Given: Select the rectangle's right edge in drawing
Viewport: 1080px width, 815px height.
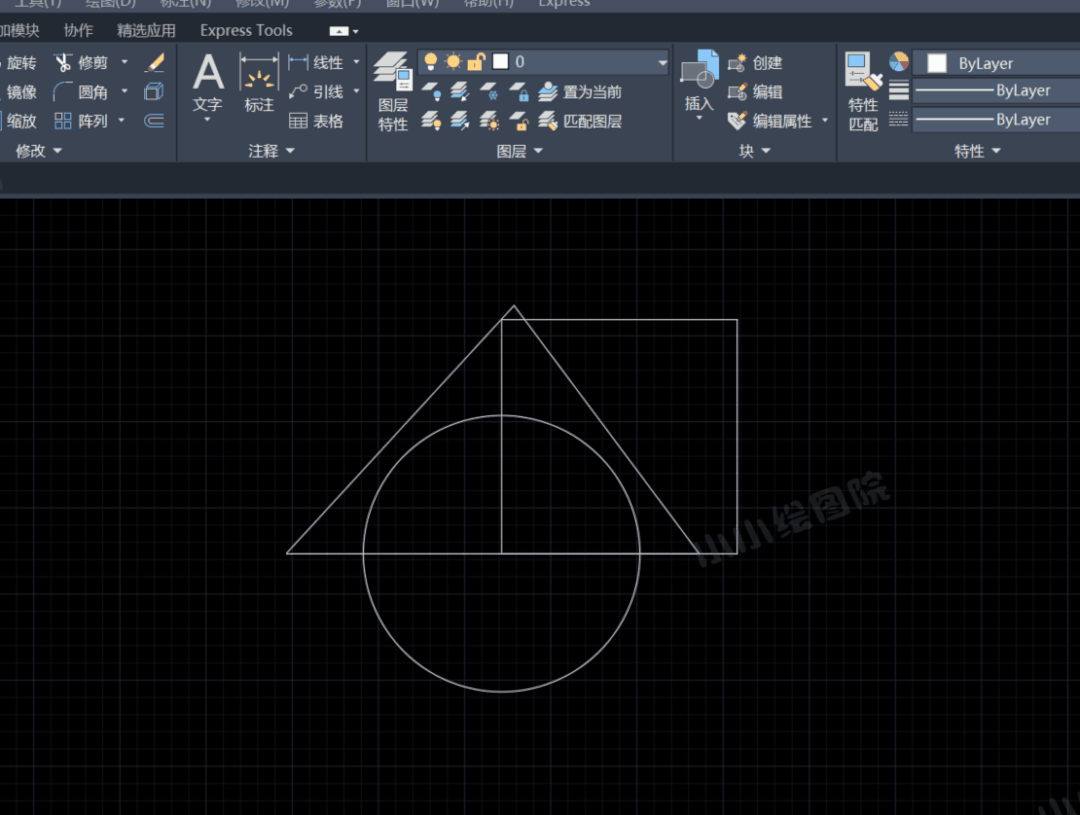Looking at the screenshot, I should (737, 436).
